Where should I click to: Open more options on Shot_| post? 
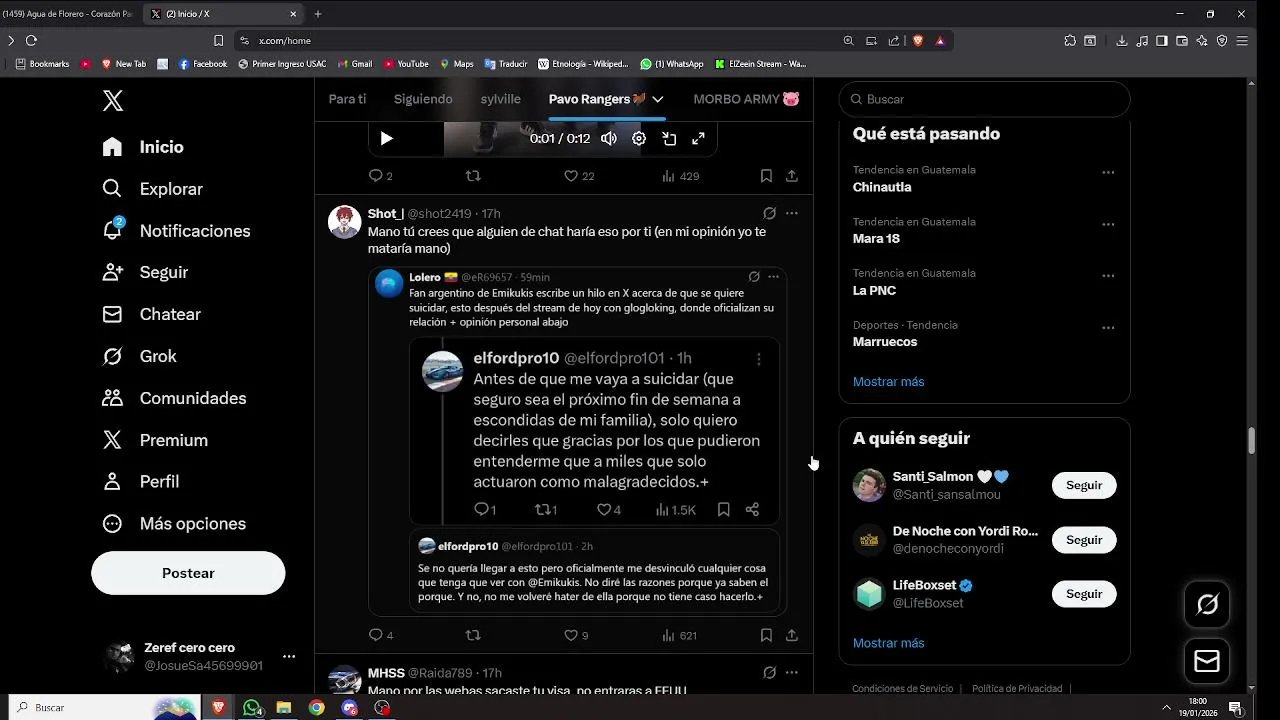(x=792, y=213)
